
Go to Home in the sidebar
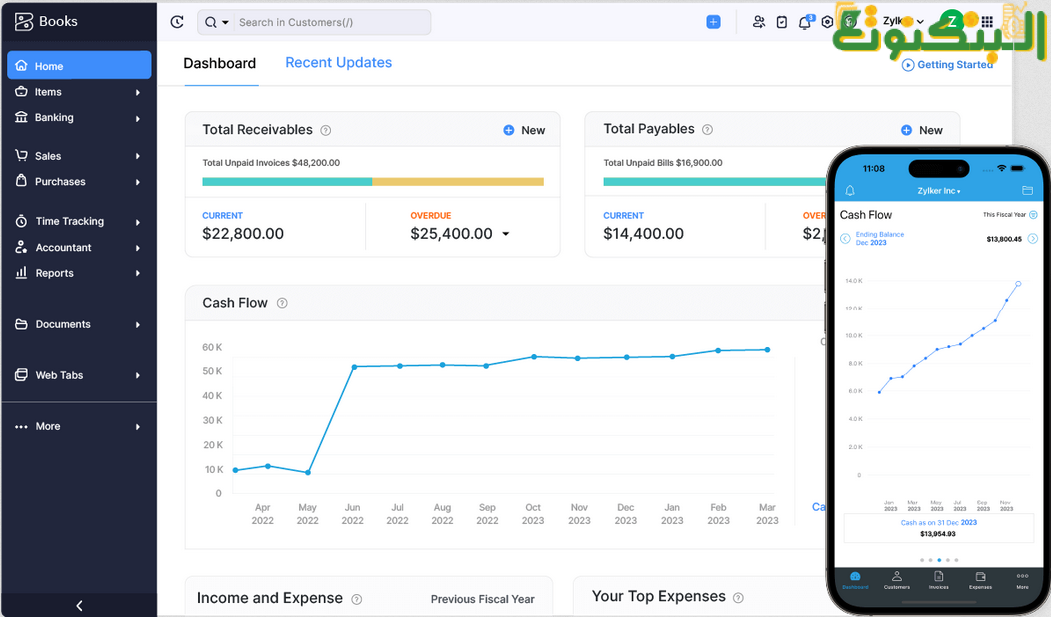point(79,66)
